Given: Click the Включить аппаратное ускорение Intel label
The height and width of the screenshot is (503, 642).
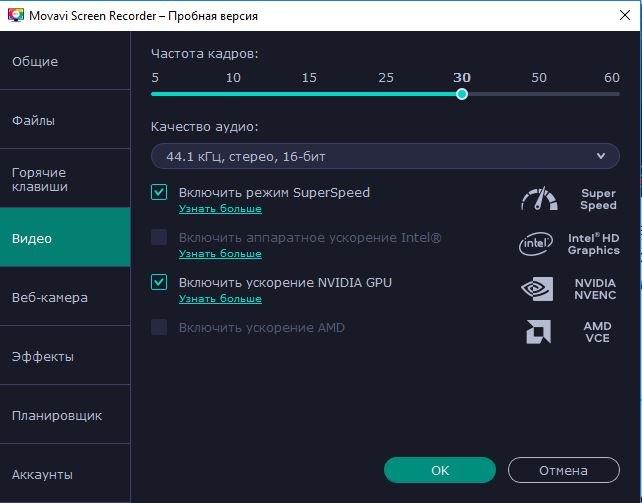Looking at the screenshot, I should (310, 237).
